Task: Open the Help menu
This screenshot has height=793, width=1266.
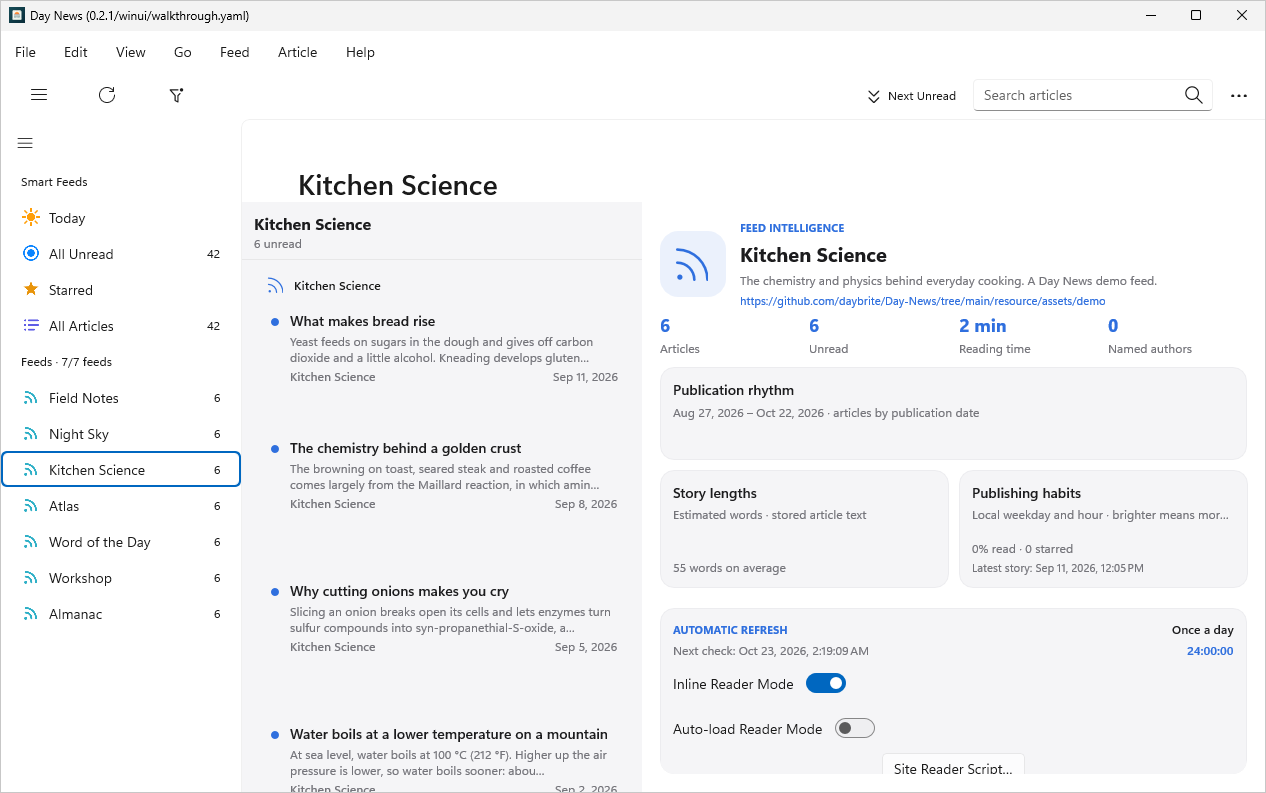Action: pyautogui.click(x=360, y=52)
